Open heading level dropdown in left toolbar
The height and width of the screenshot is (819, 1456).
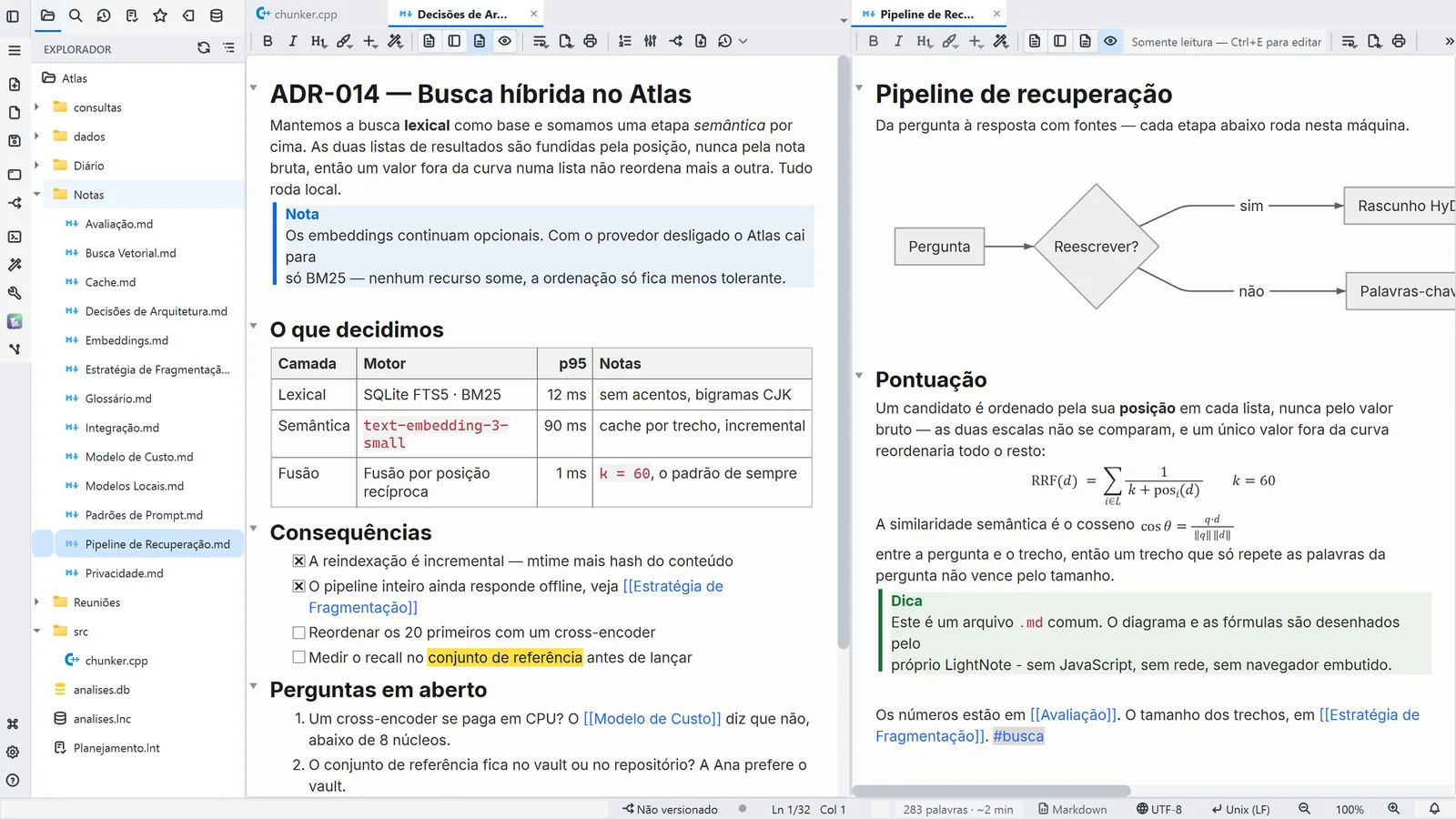pyautogui.click(x=318, y=41)
